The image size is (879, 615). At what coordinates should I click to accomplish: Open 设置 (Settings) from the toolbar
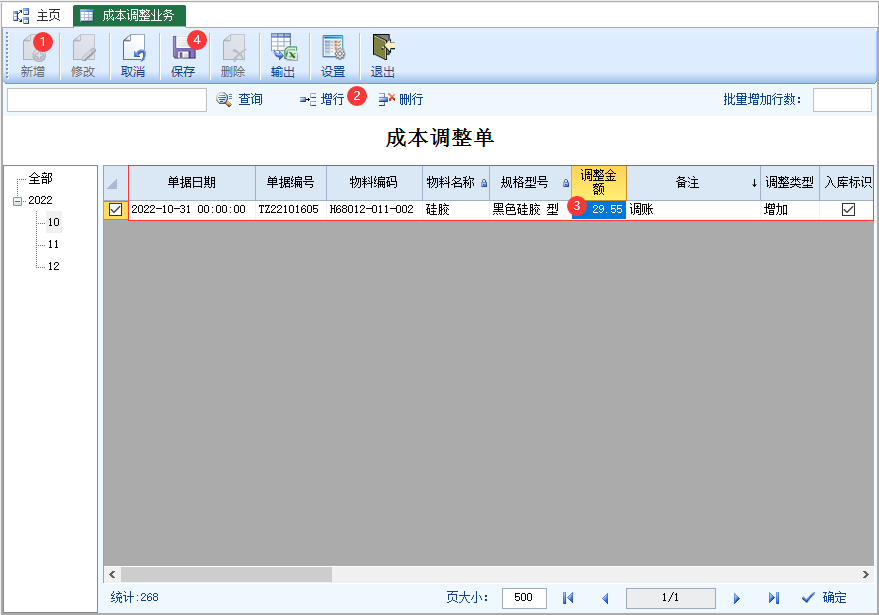[333, 56]
